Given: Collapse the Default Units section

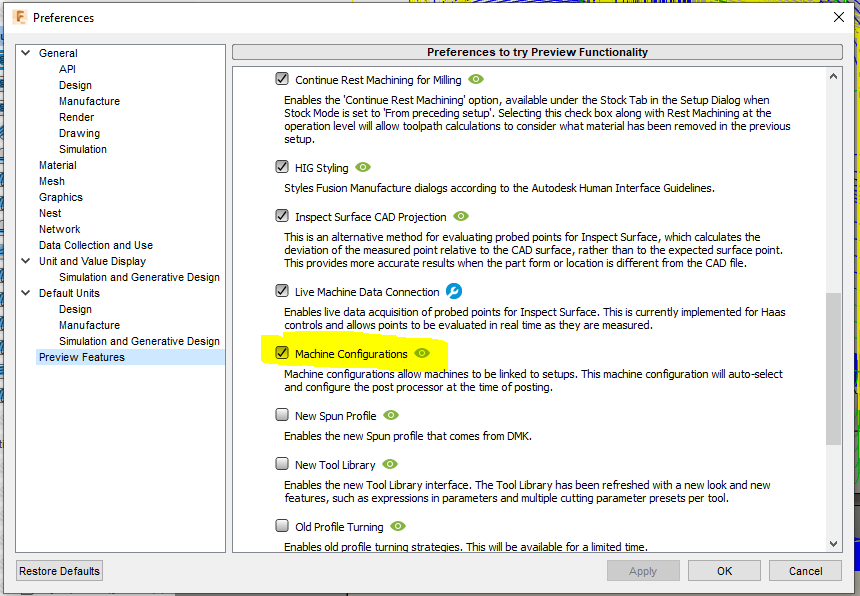Looking at the screenshot, I should point(25,293).
